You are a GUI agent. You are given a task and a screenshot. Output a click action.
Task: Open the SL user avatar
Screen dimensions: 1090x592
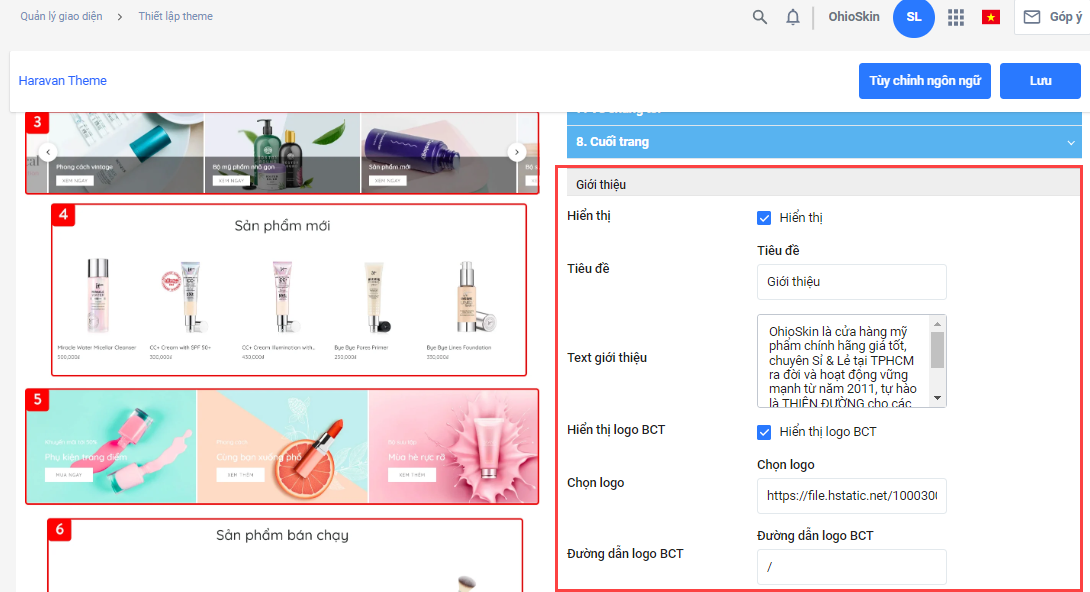(x=913, y=17)
